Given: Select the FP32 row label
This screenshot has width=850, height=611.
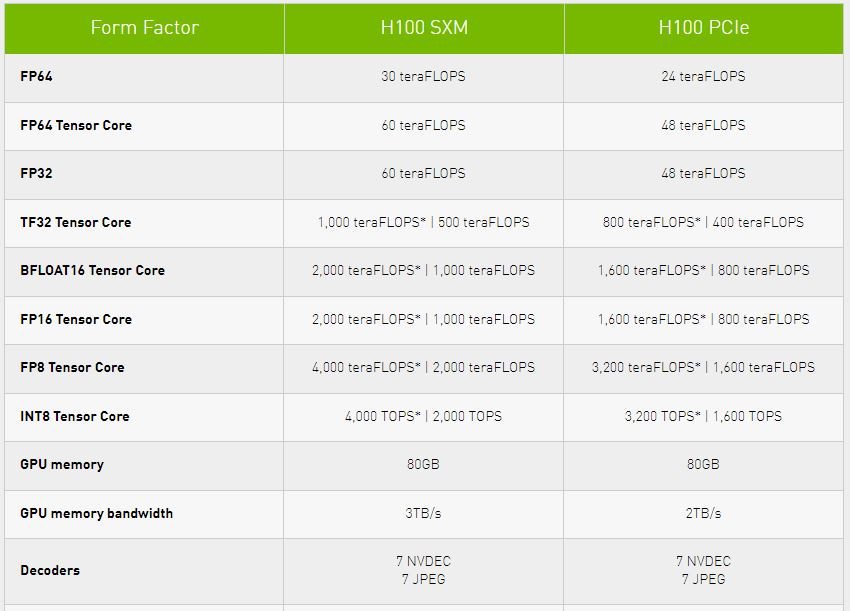Looking at the screenshot, I should 36,174.
